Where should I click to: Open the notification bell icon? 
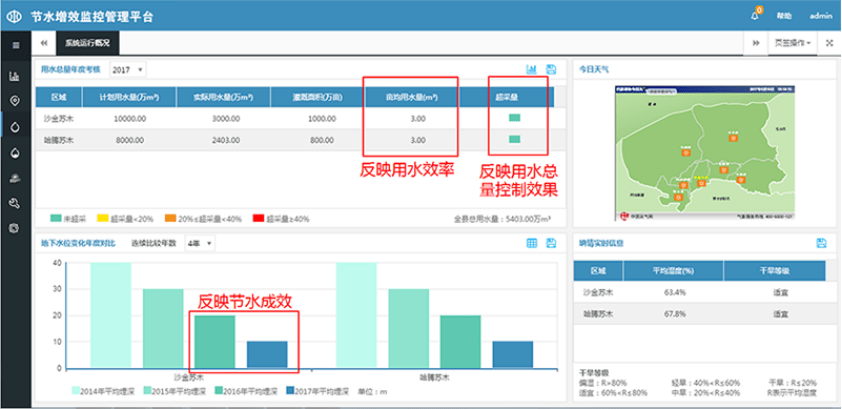pos(755,16)
